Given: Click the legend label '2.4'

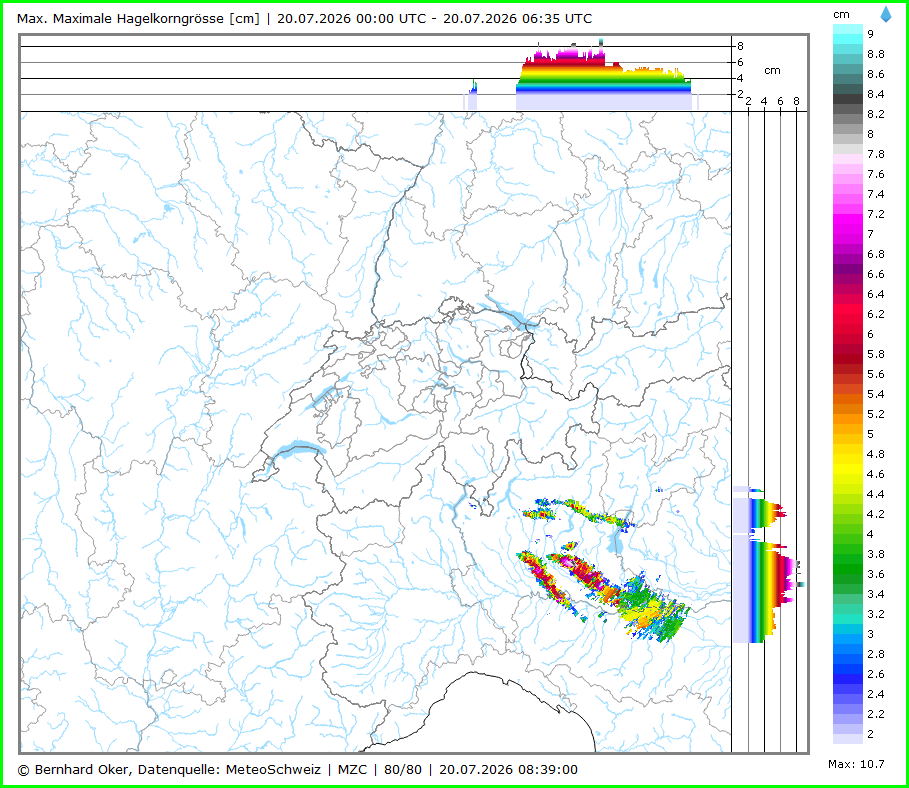Looking at the screenshot, I should 876,694.
